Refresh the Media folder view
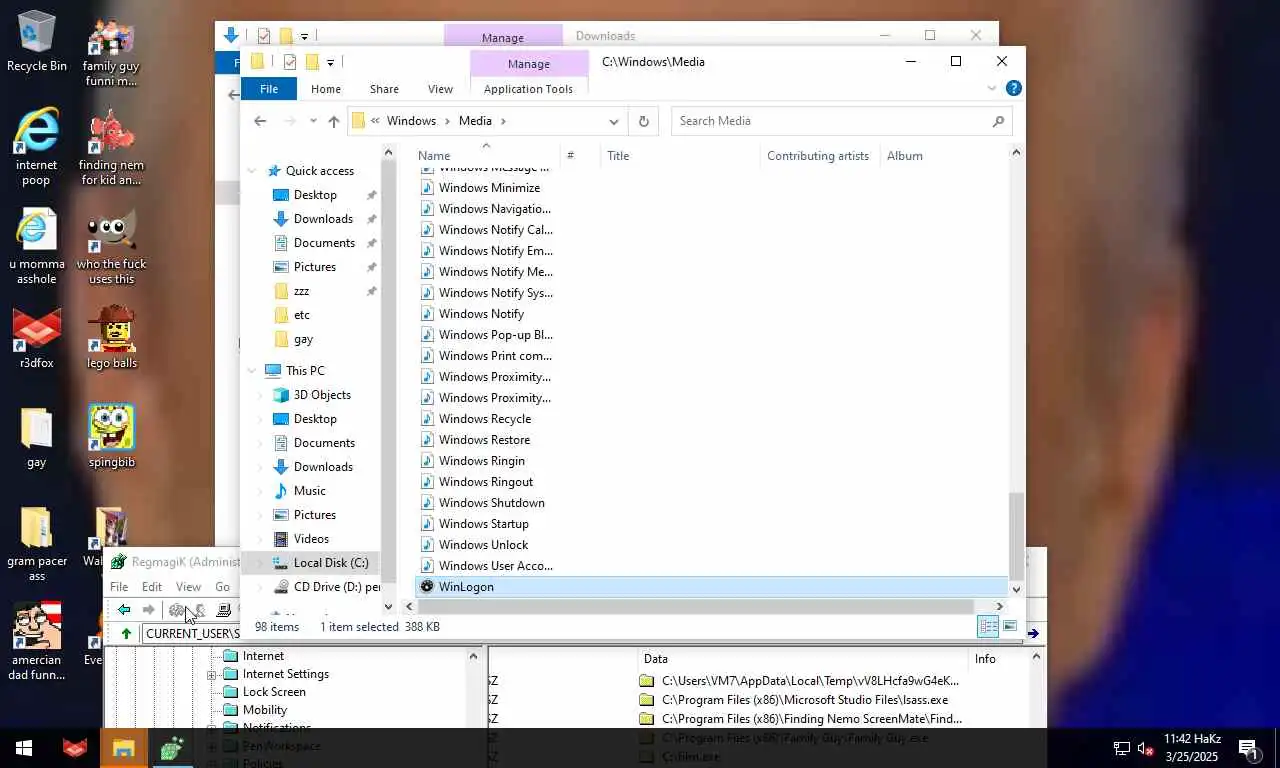Viewport: 1280px width, 768px height. point(643,121)
